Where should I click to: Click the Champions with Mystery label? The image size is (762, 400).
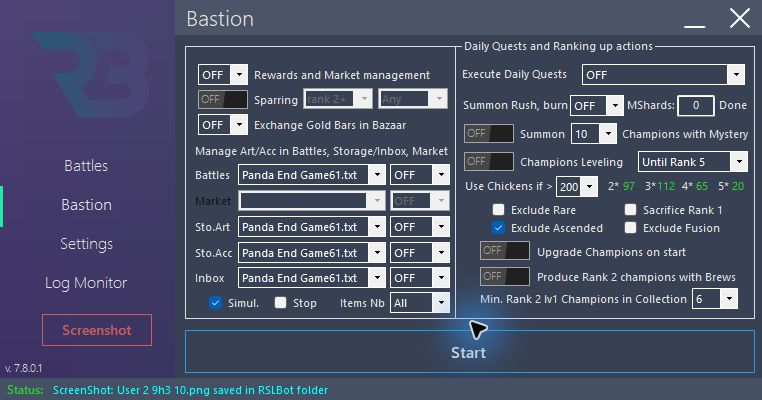685,134
